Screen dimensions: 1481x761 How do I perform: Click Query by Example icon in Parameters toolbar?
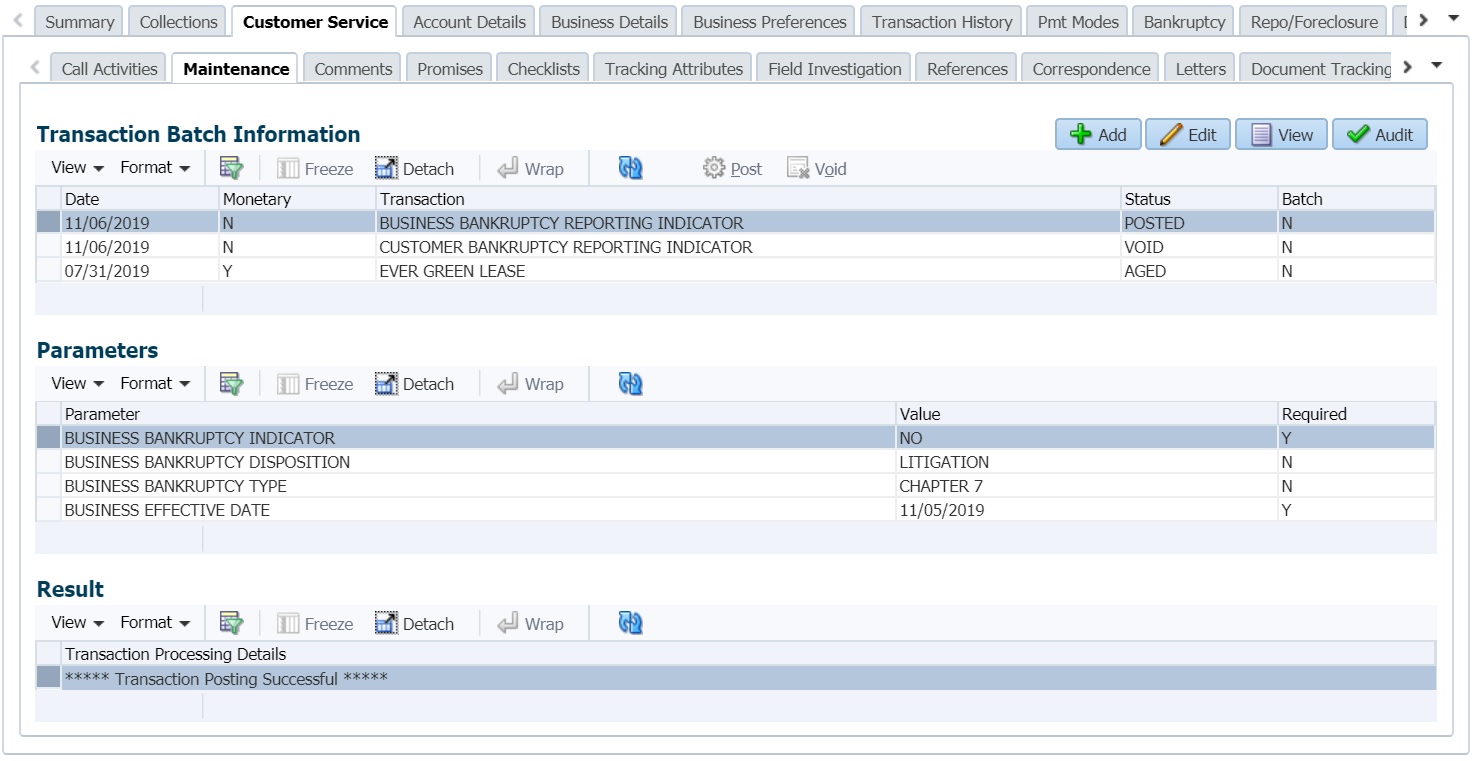pos(232,383)
